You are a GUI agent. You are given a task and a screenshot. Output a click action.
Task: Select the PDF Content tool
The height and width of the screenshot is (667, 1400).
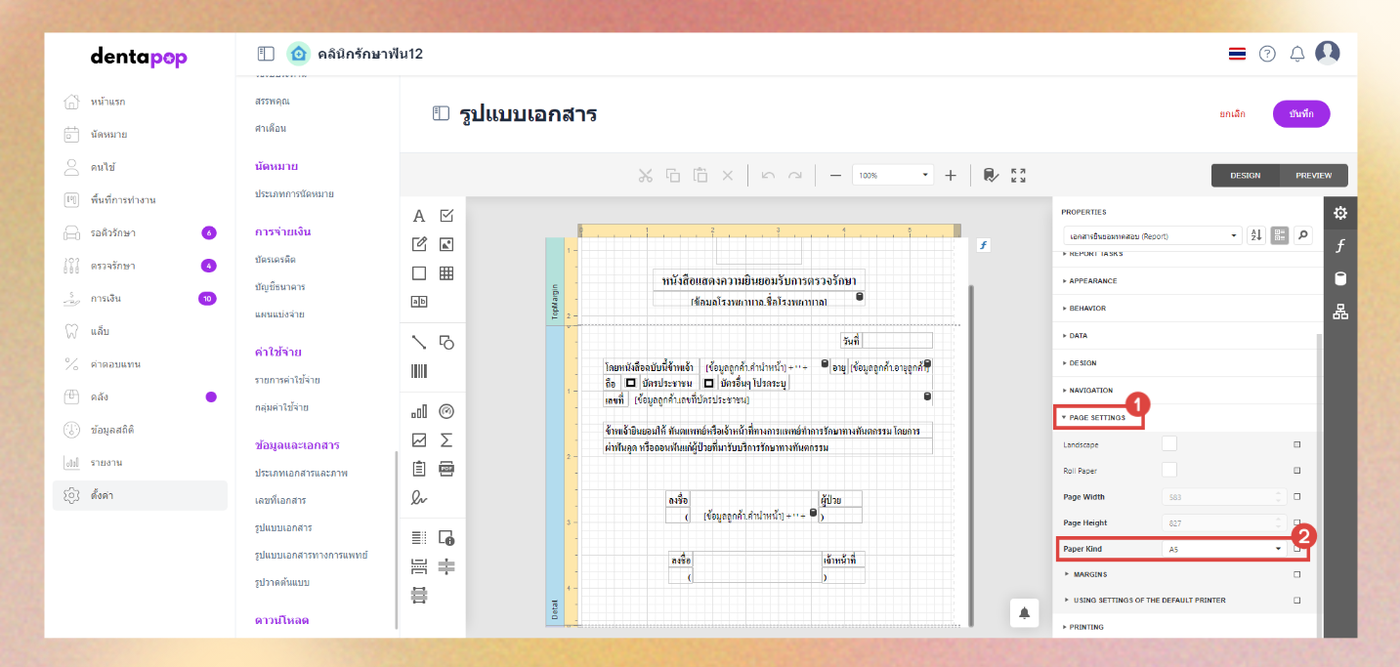pyautogui.click(x=447, y=468)
